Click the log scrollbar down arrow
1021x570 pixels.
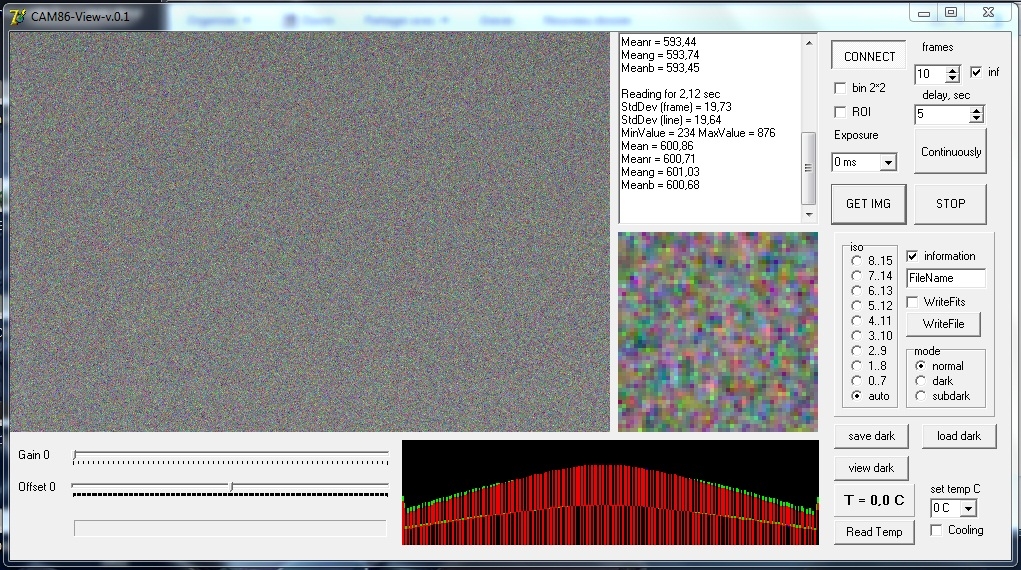808,214
